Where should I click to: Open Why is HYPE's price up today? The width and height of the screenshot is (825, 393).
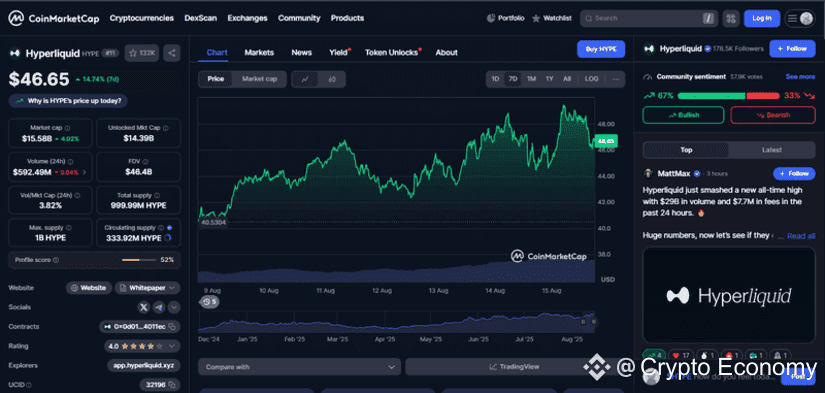tap(68, 100)
